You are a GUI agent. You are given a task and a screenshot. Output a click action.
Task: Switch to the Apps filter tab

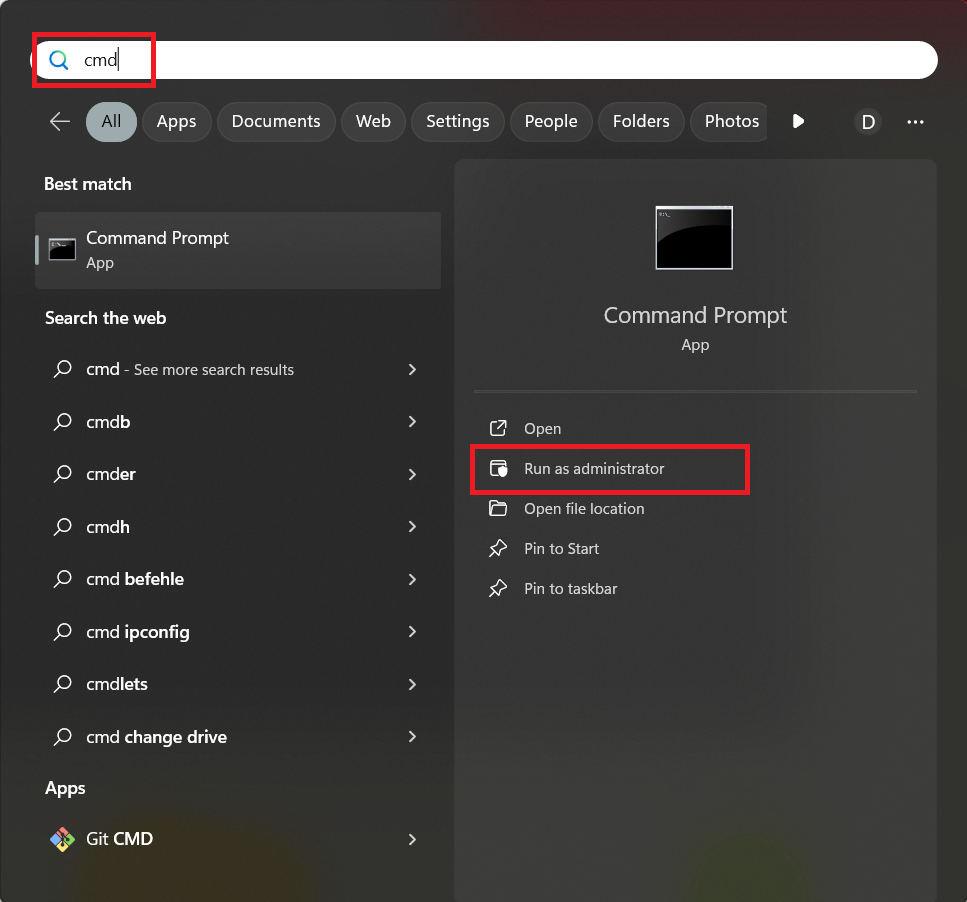pos(176,121)
